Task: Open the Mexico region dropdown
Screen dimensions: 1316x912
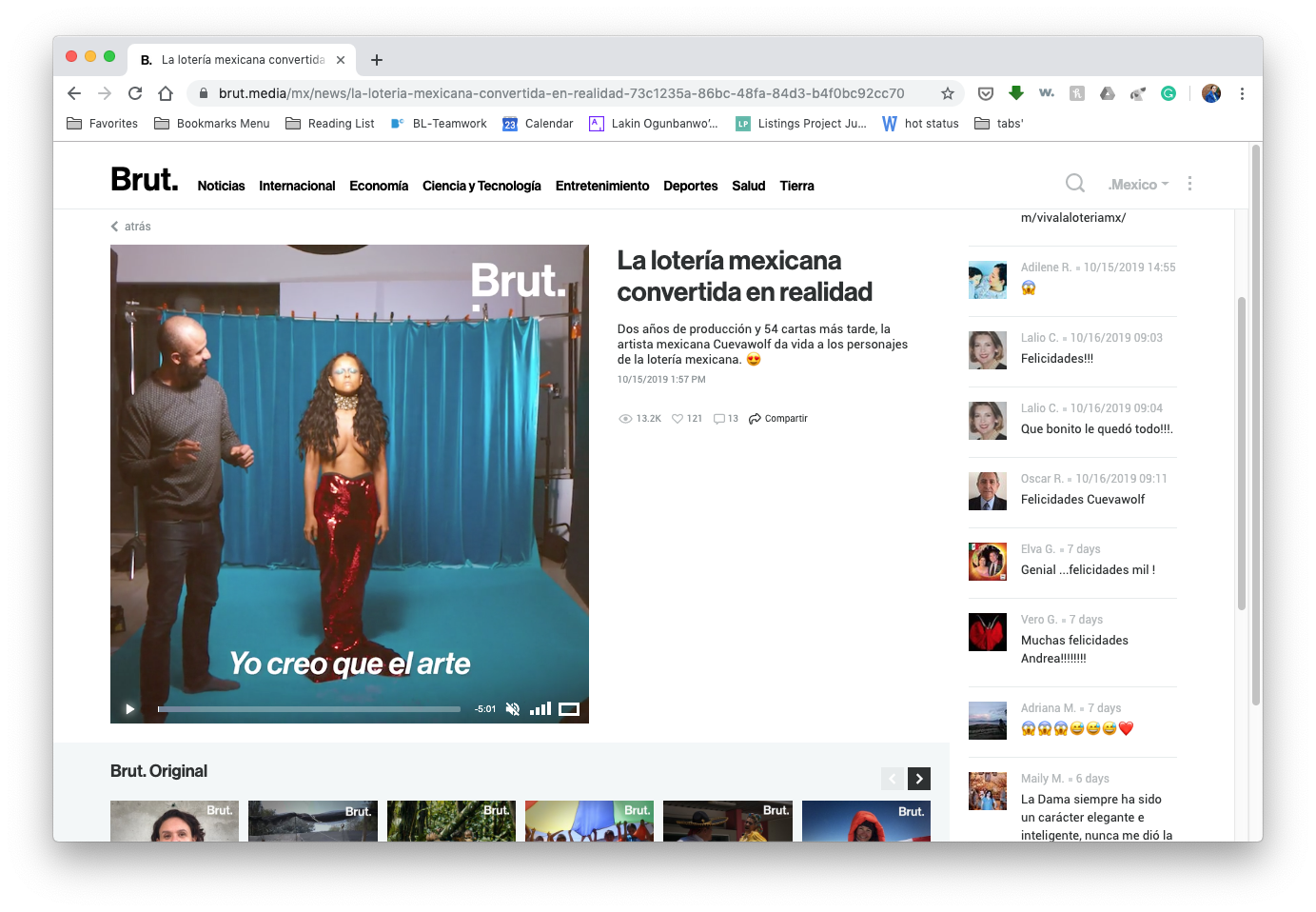Action: [1138, 185]
